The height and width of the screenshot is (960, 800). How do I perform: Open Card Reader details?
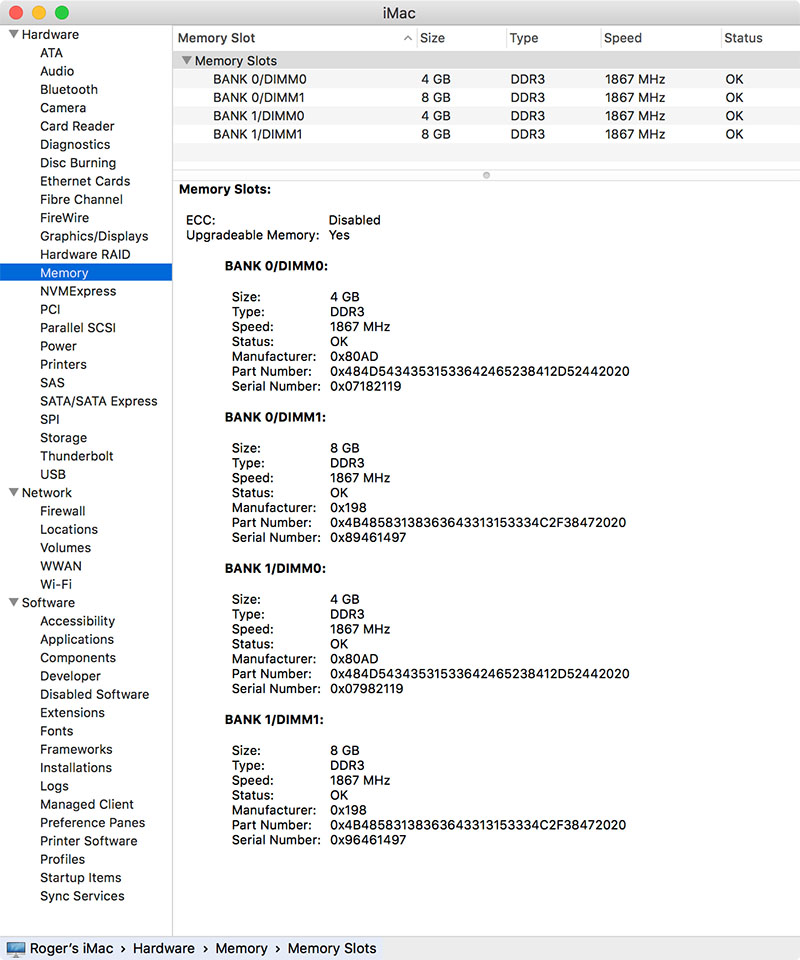[77, 126]
